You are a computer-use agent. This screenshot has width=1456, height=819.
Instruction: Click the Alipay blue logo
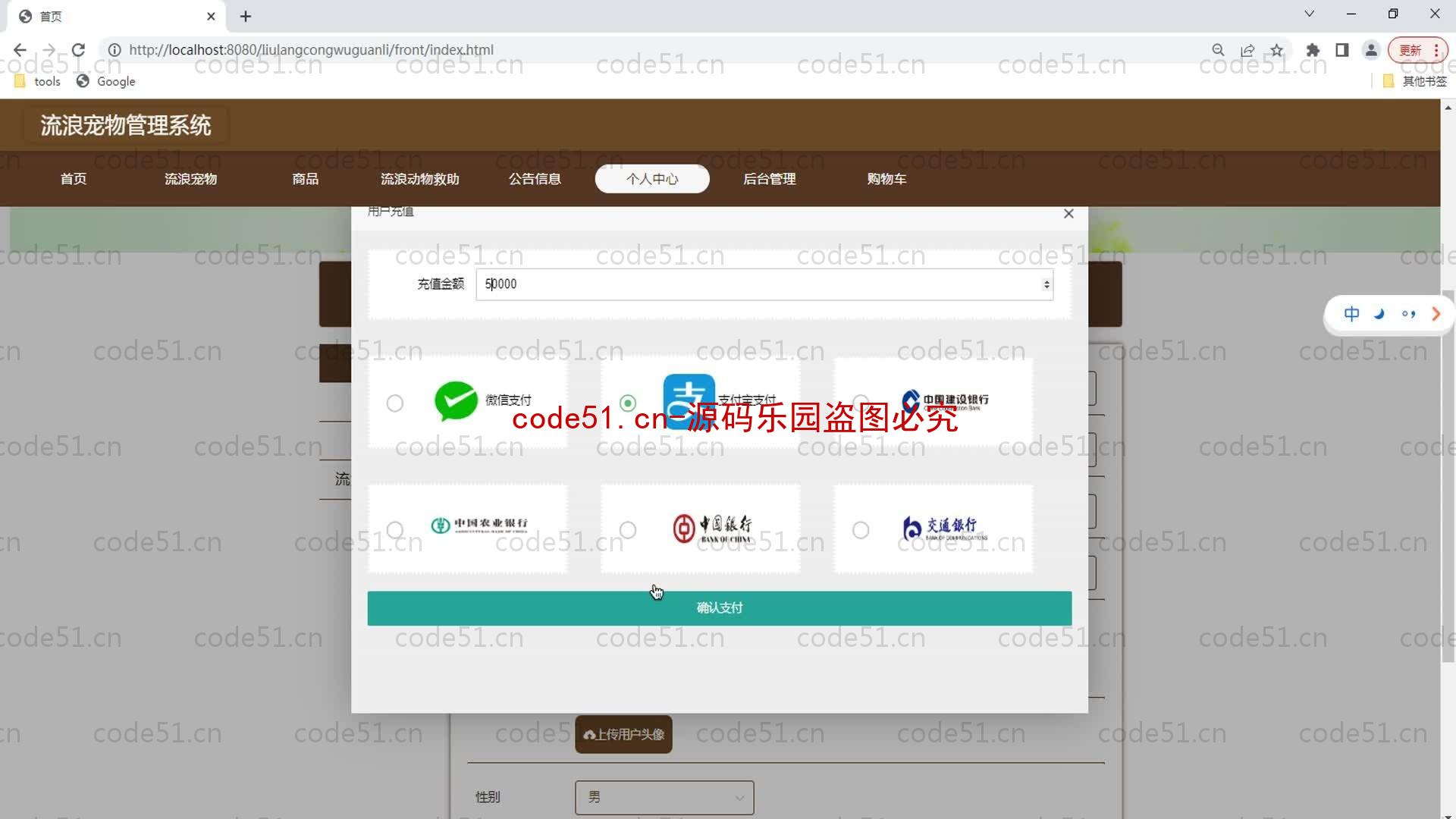[689, 401]
